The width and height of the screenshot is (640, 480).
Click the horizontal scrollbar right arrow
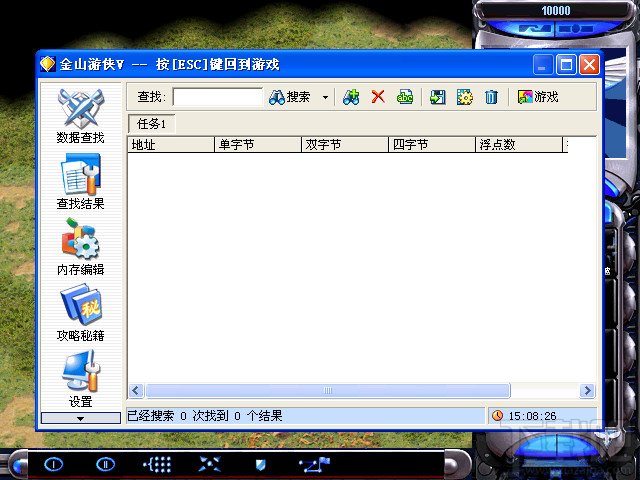pos(587,391)
